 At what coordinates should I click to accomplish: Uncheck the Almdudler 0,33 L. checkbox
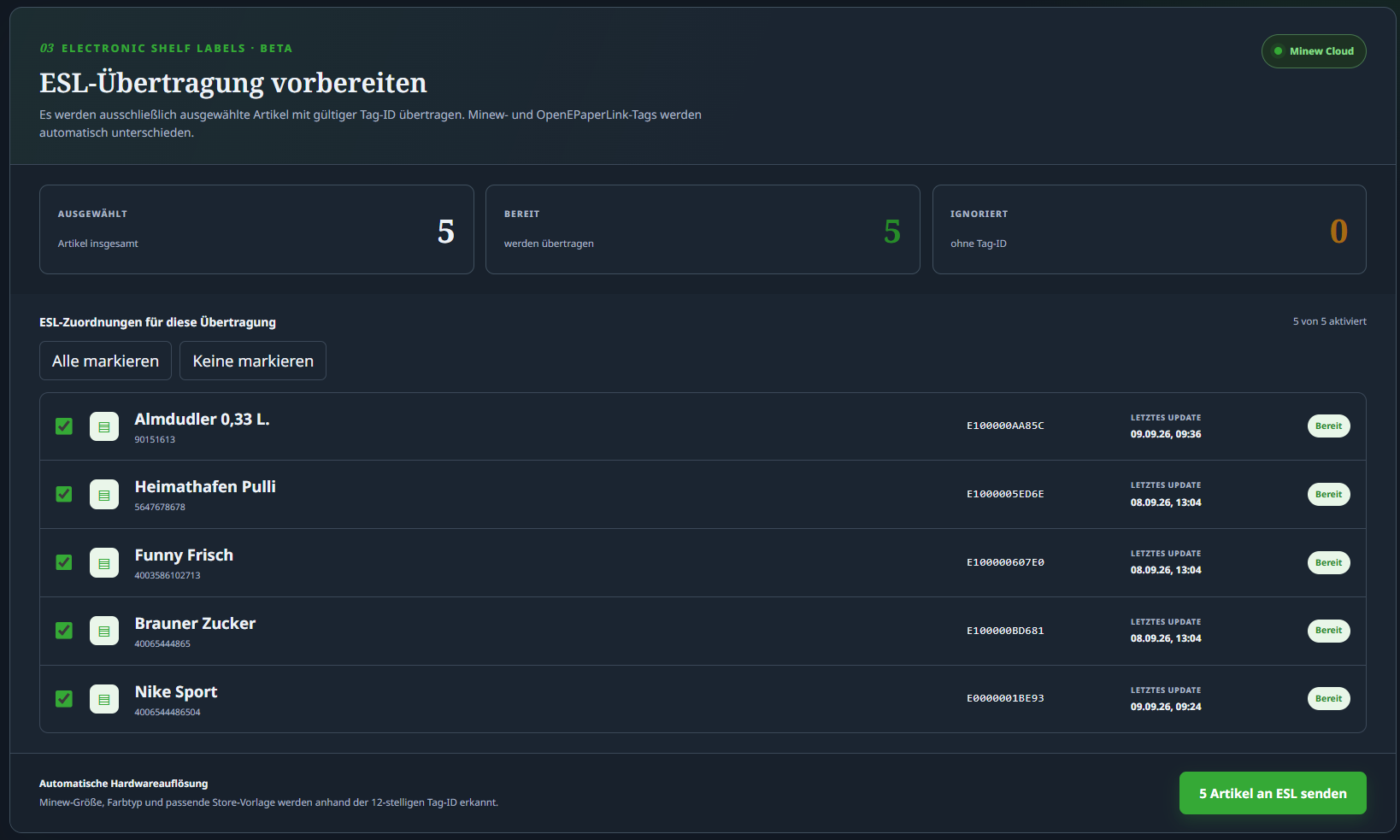pos(64,426)
